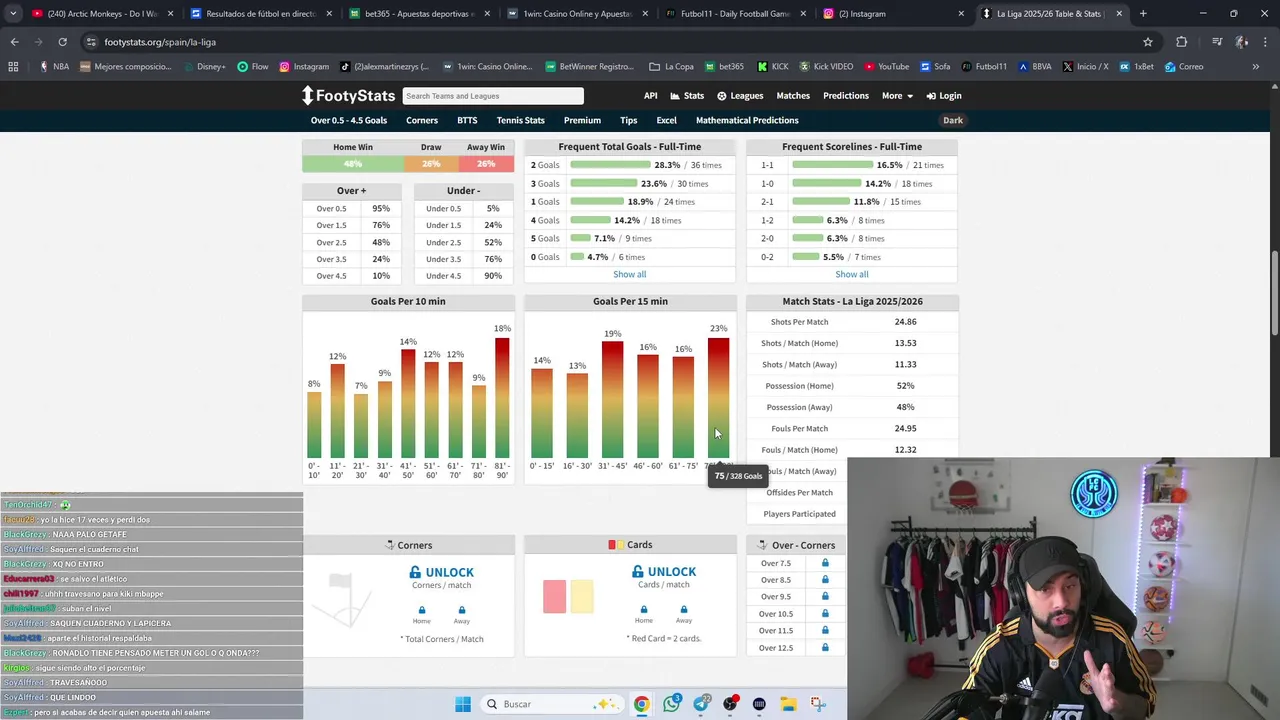Toggle Dark mode on FootyStats
This screenshot has width=1280, height=720.
click(x=953, y=120)
